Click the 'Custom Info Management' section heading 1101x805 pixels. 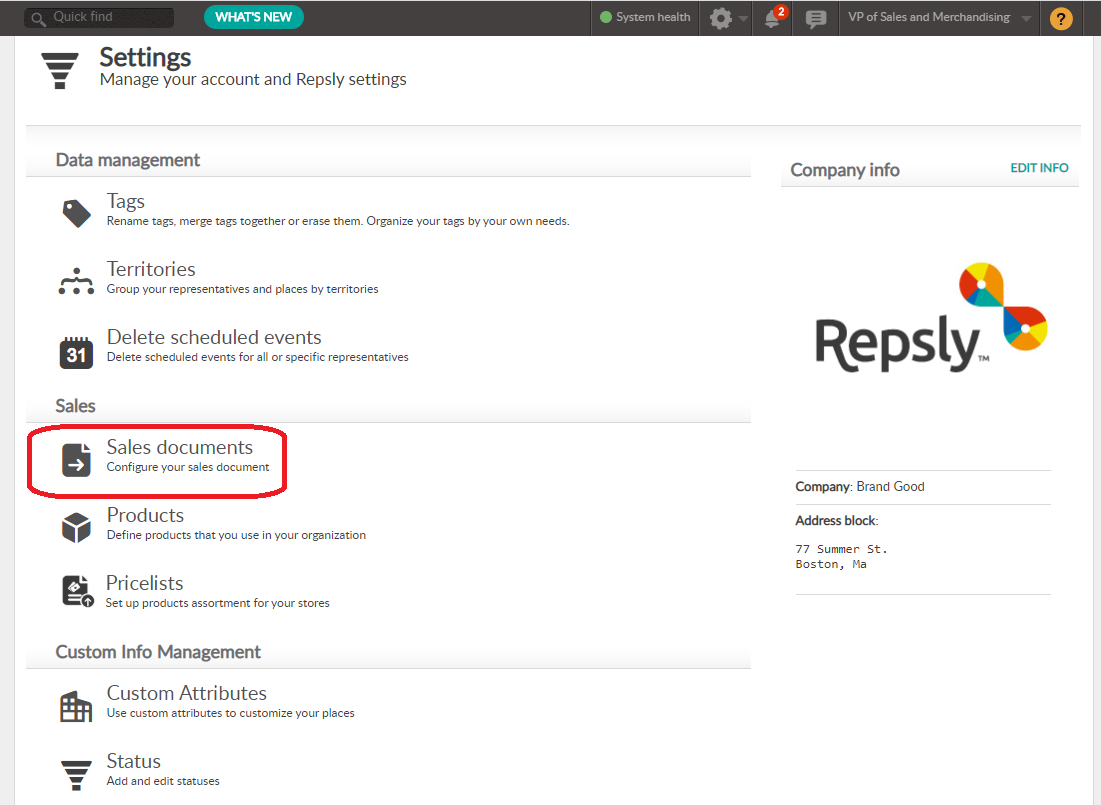click(x=158, y=652)
